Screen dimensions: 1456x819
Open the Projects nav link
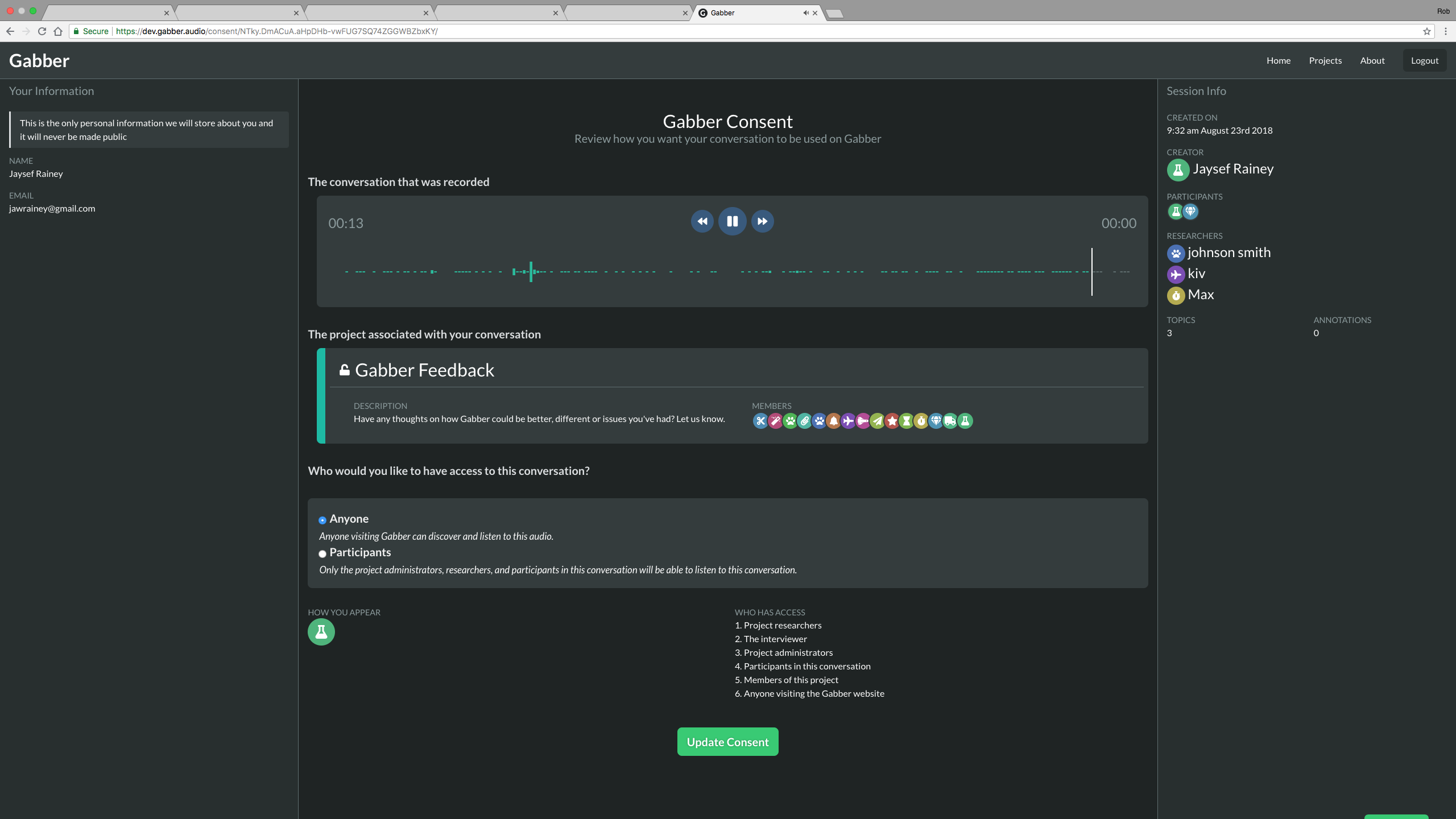pos(1325,60)
